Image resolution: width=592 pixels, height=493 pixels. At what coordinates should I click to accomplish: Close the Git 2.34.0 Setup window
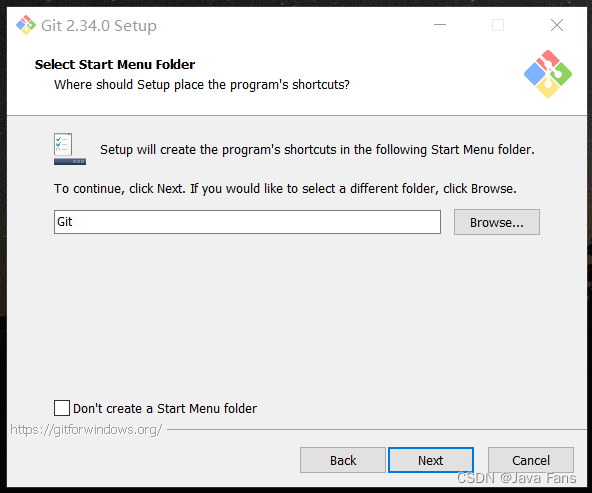click(x=557, y=25)
